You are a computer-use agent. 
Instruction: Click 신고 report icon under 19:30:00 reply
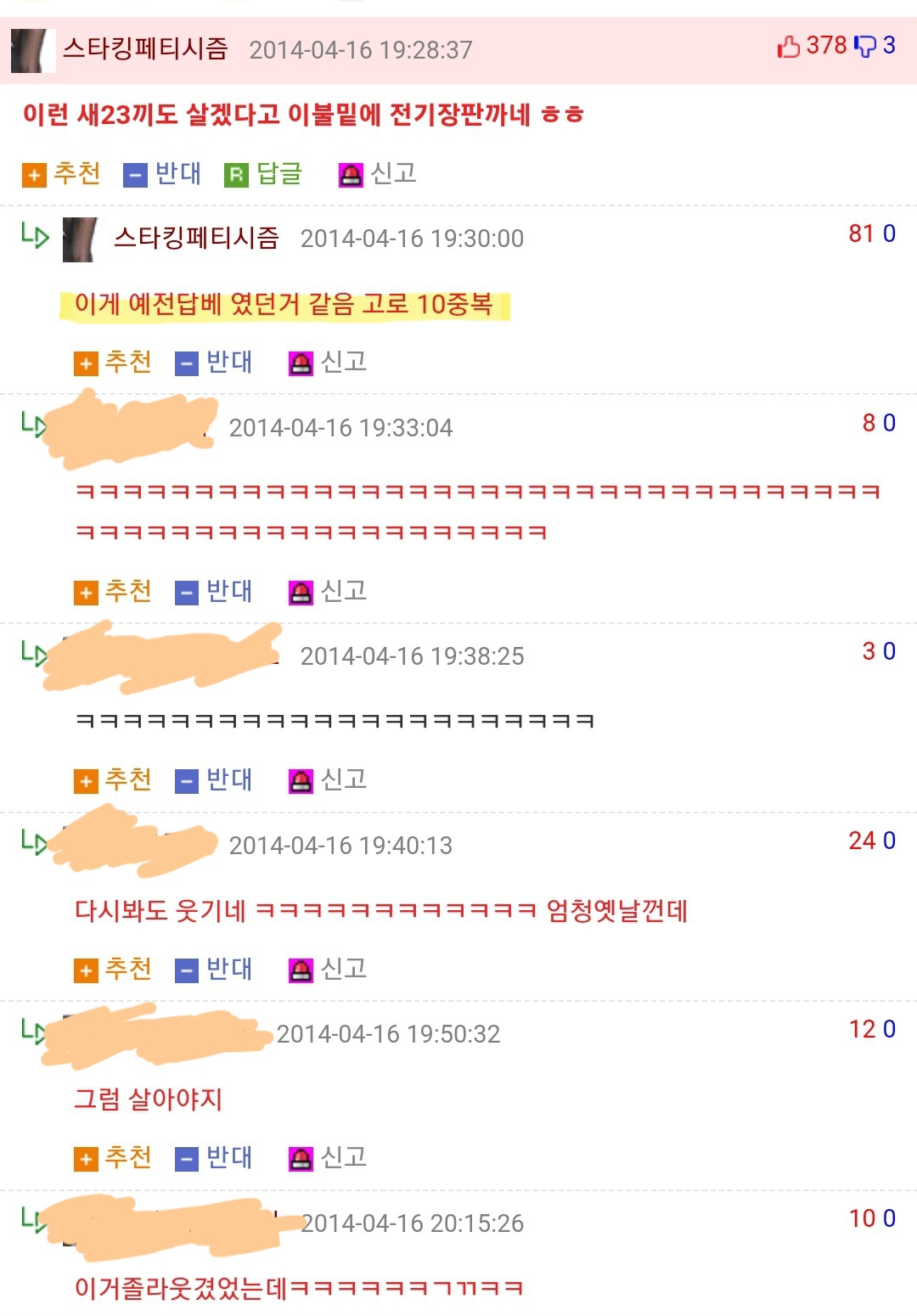(301, 363)
